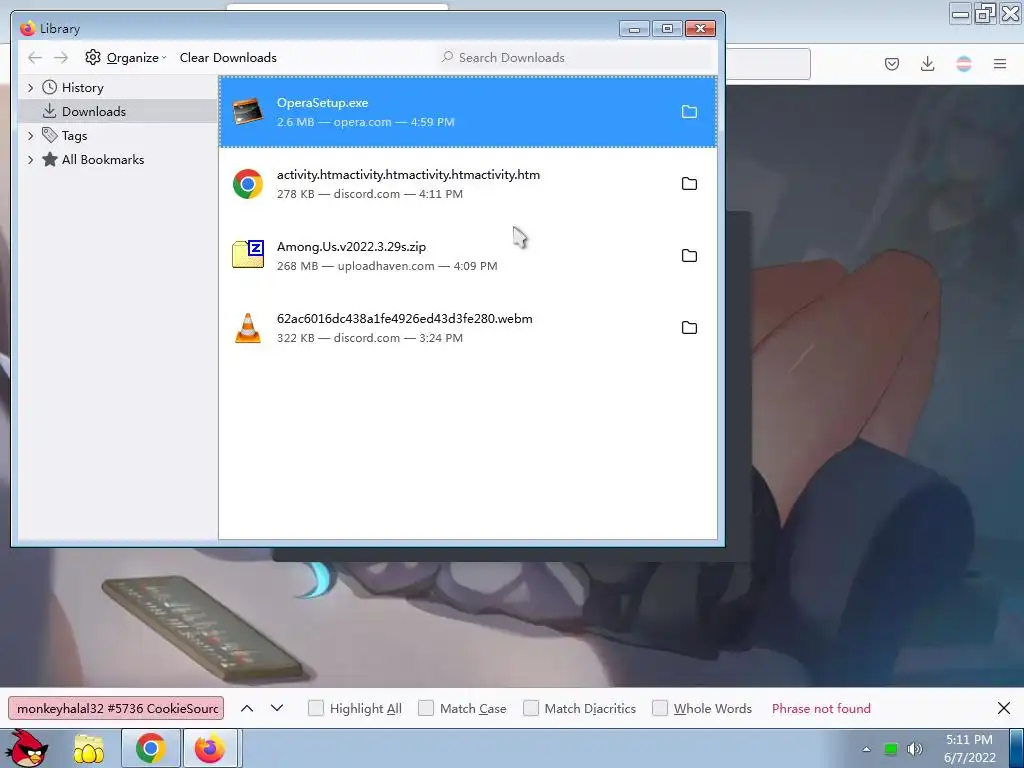
Task: Select Tags in the Library sidebar
Action: (x=74, y=136)
